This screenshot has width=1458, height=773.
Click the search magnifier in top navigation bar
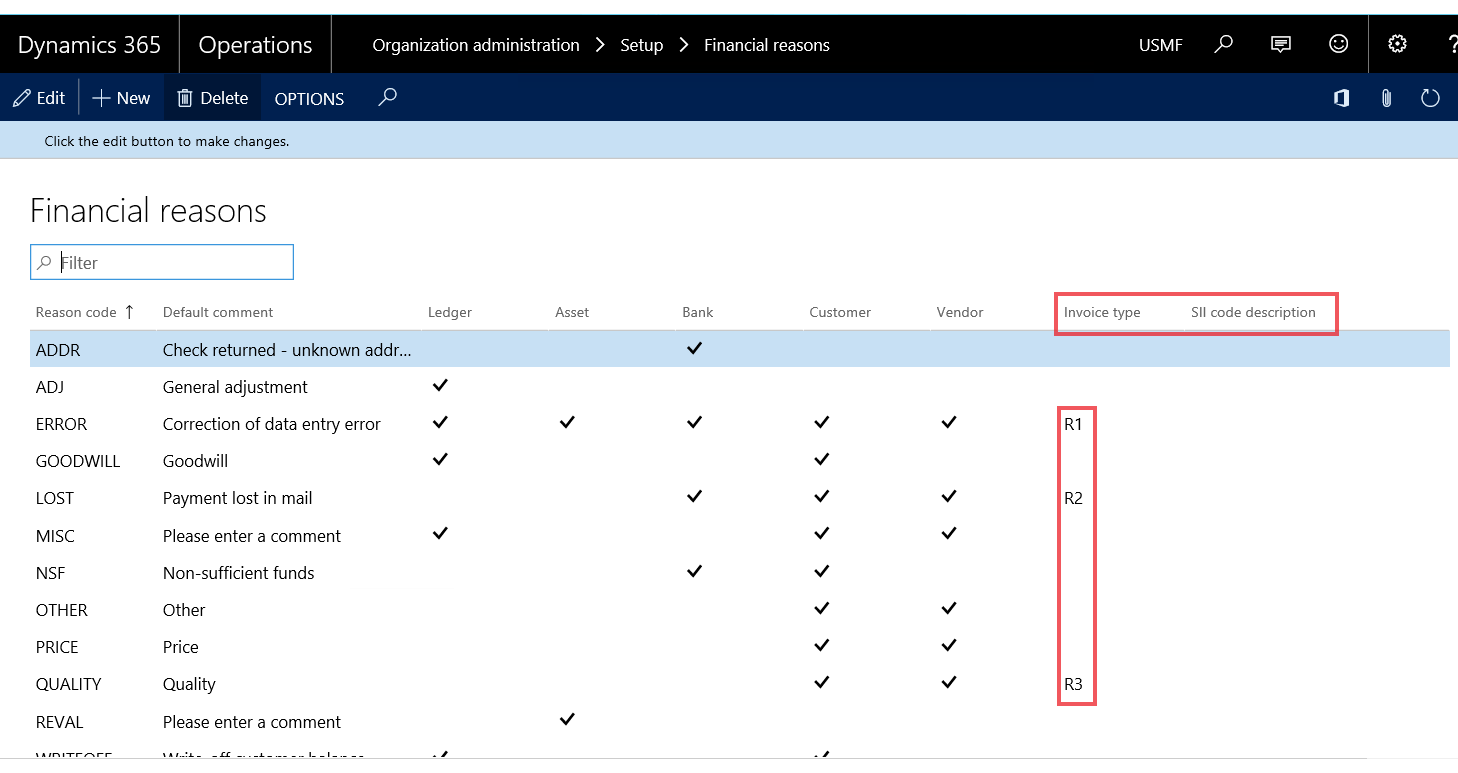1223,44
